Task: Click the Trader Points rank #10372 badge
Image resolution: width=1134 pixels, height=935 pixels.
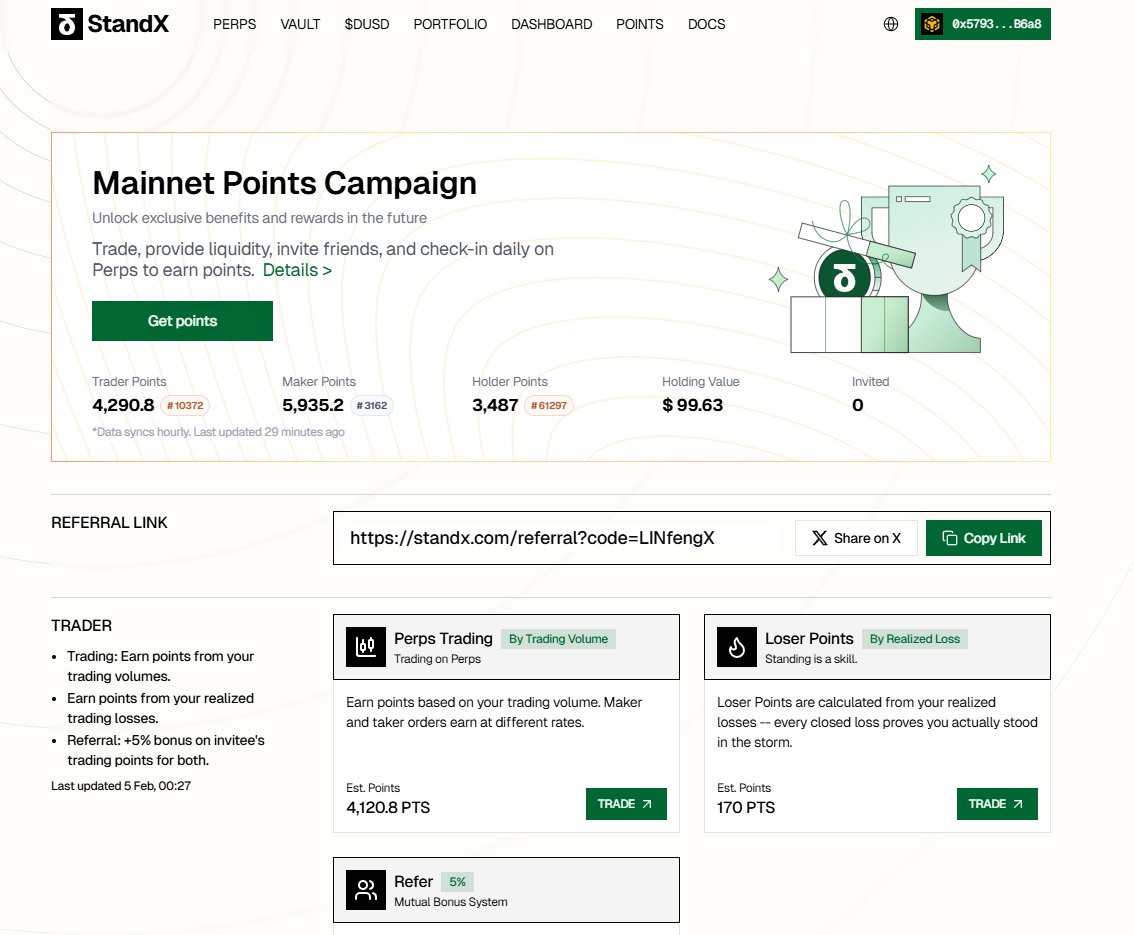Action: click(x=185, y=406)
